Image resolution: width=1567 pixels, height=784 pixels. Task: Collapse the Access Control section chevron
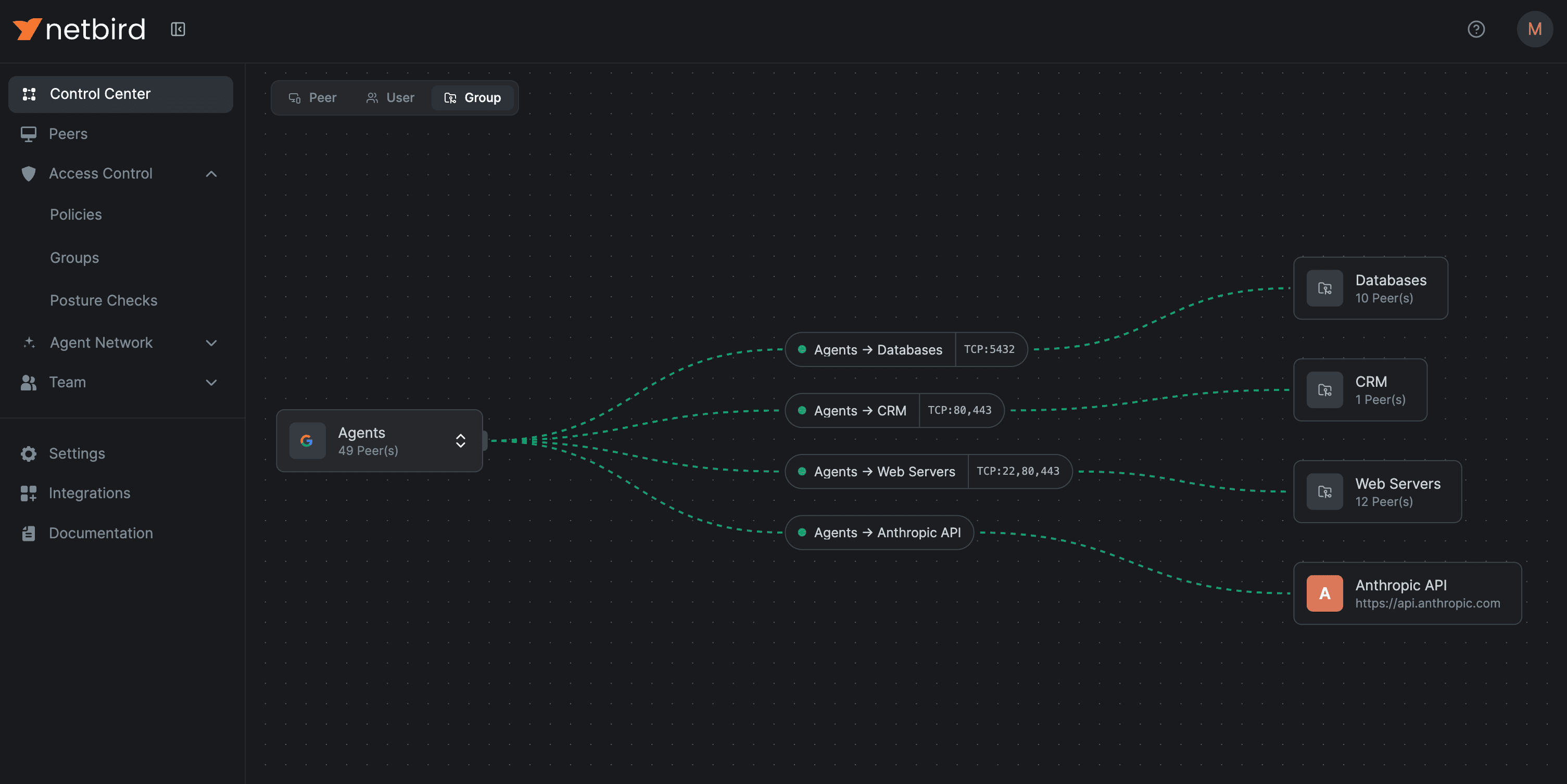(211, 174)
